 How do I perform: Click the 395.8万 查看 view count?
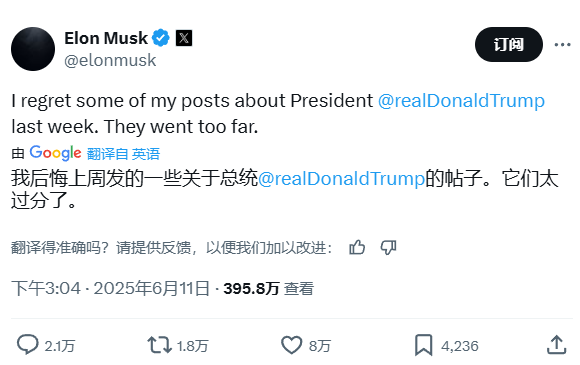tap(269, 288)
